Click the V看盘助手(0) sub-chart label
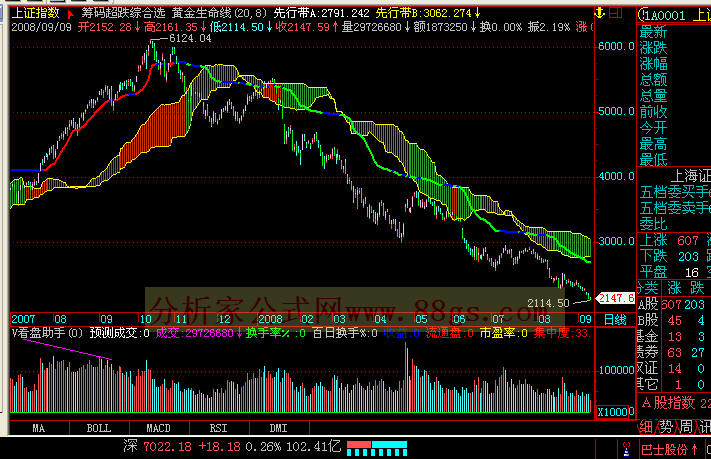 [47, 333]
